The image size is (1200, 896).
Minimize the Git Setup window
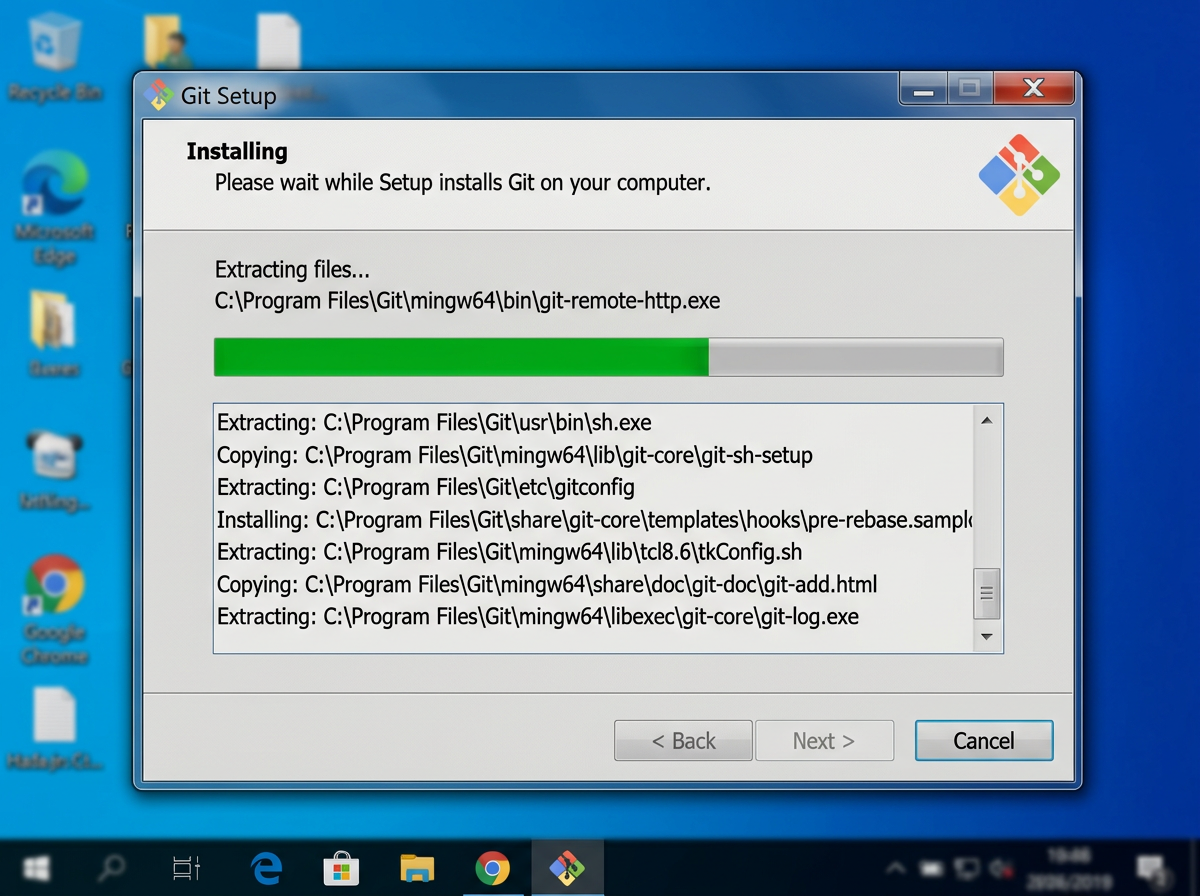coord(923,89)
